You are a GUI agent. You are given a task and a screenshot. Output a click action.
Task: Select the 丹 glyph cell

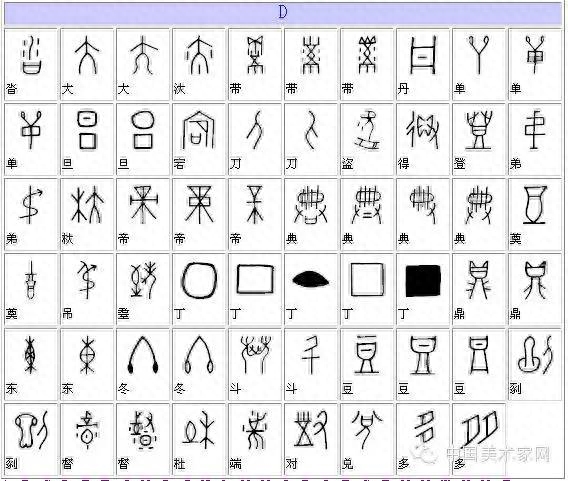pos(423,64)
